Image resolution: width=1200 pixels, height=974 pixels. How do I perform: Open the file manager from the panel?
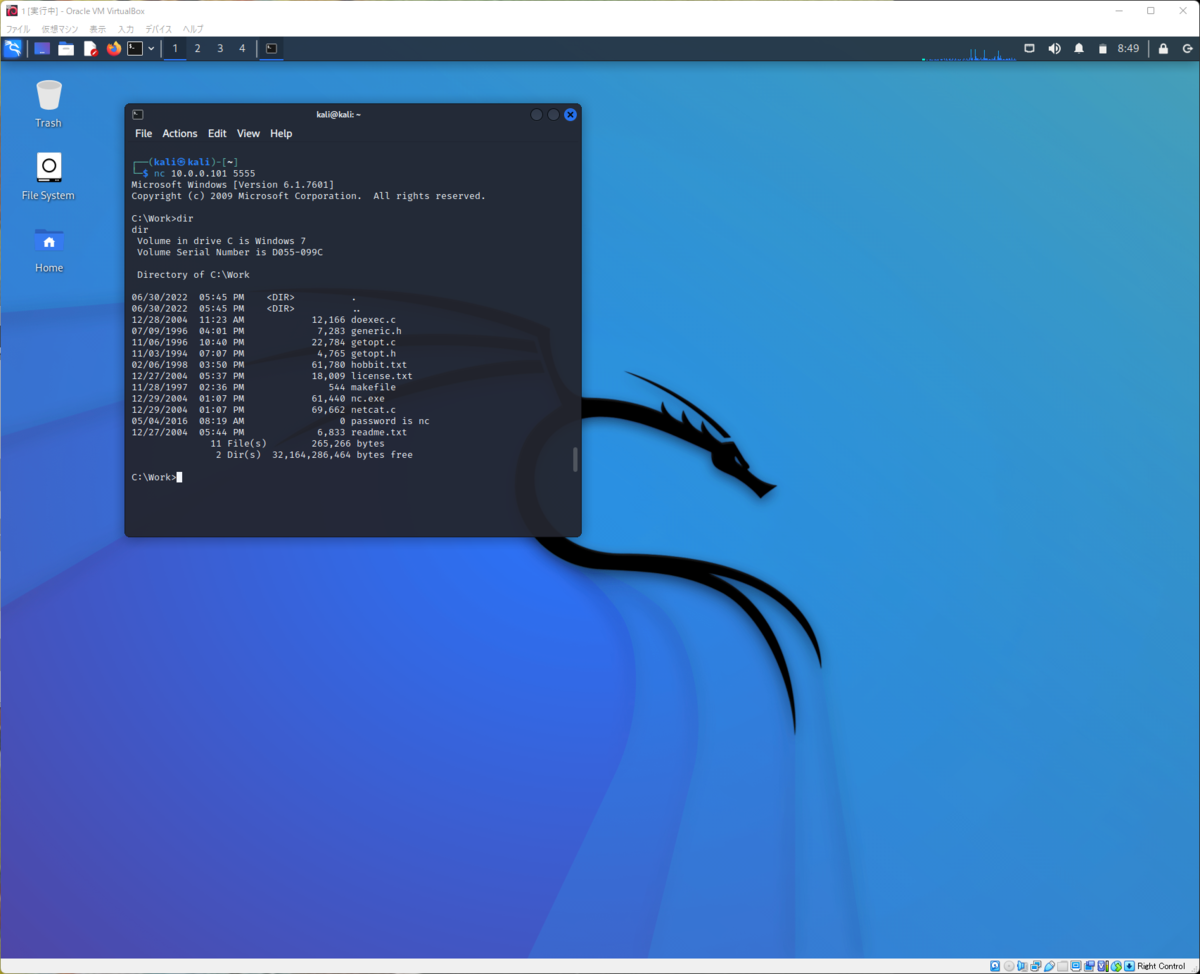(x=66, y=48)
